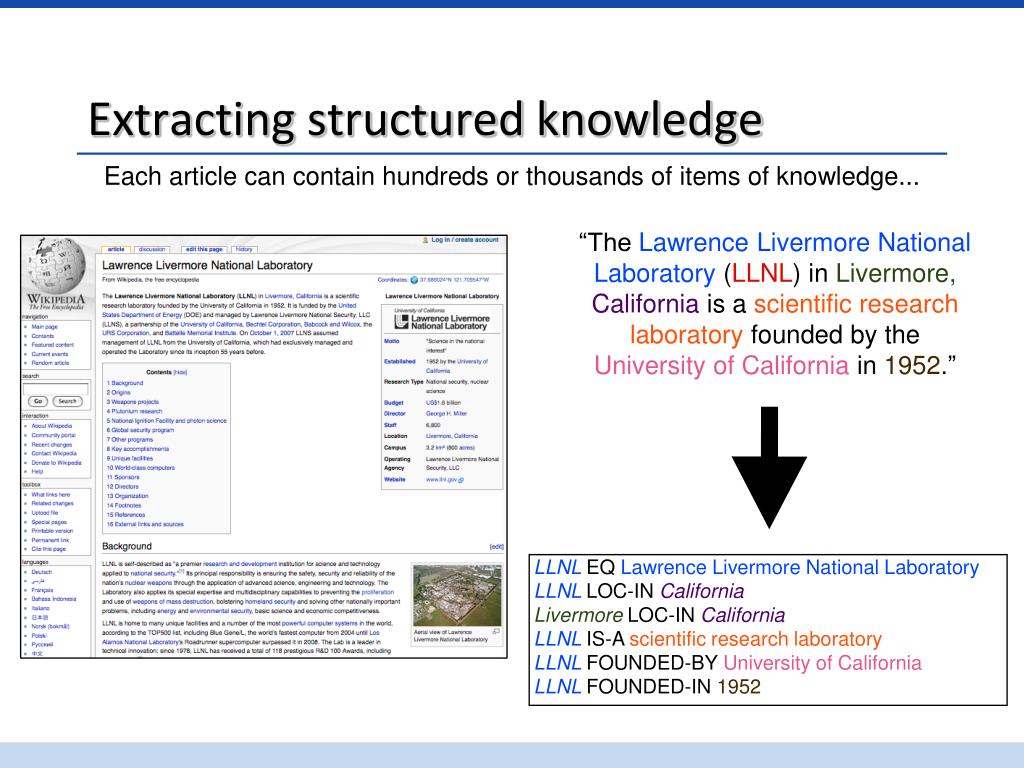Click the edit link beside Background heading

coord(496,547)
